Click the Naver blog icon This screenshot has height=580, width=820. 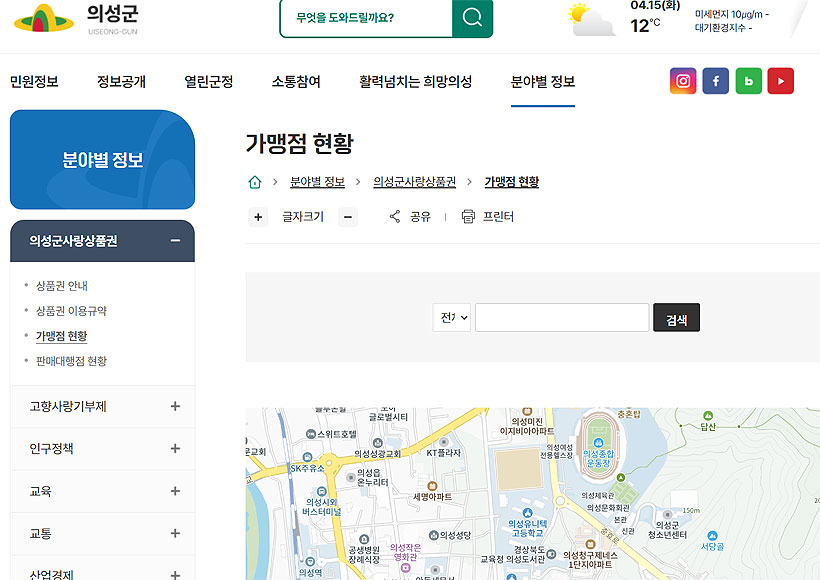tap(749, 80)
